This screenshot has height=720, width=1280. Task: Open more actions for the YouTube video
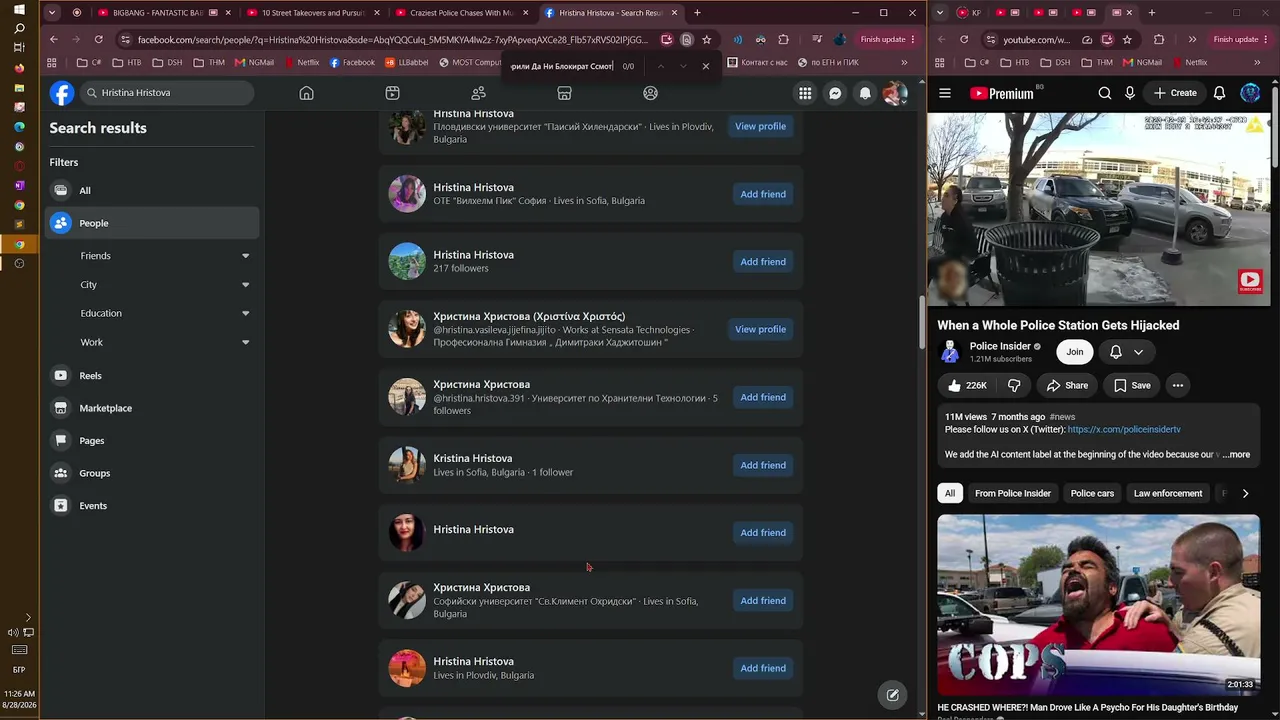1178,385
